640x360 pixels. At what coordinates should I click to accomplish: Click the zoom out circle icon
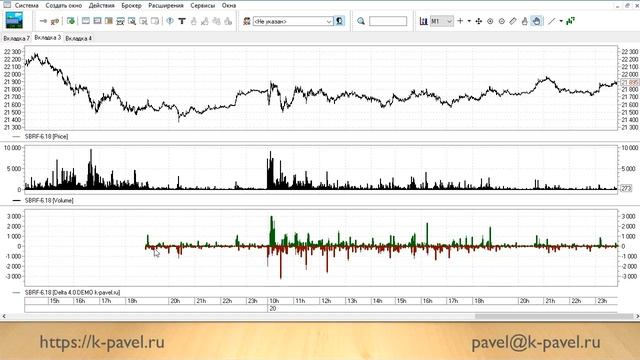point(502,21)
